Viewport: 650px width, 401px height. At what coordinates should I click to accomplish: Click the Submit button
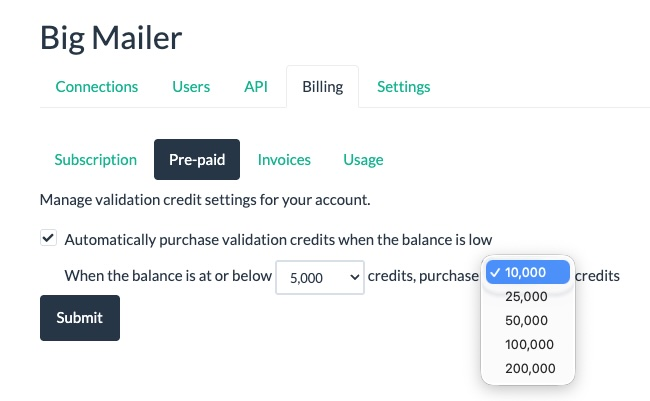tap(80, 318)
